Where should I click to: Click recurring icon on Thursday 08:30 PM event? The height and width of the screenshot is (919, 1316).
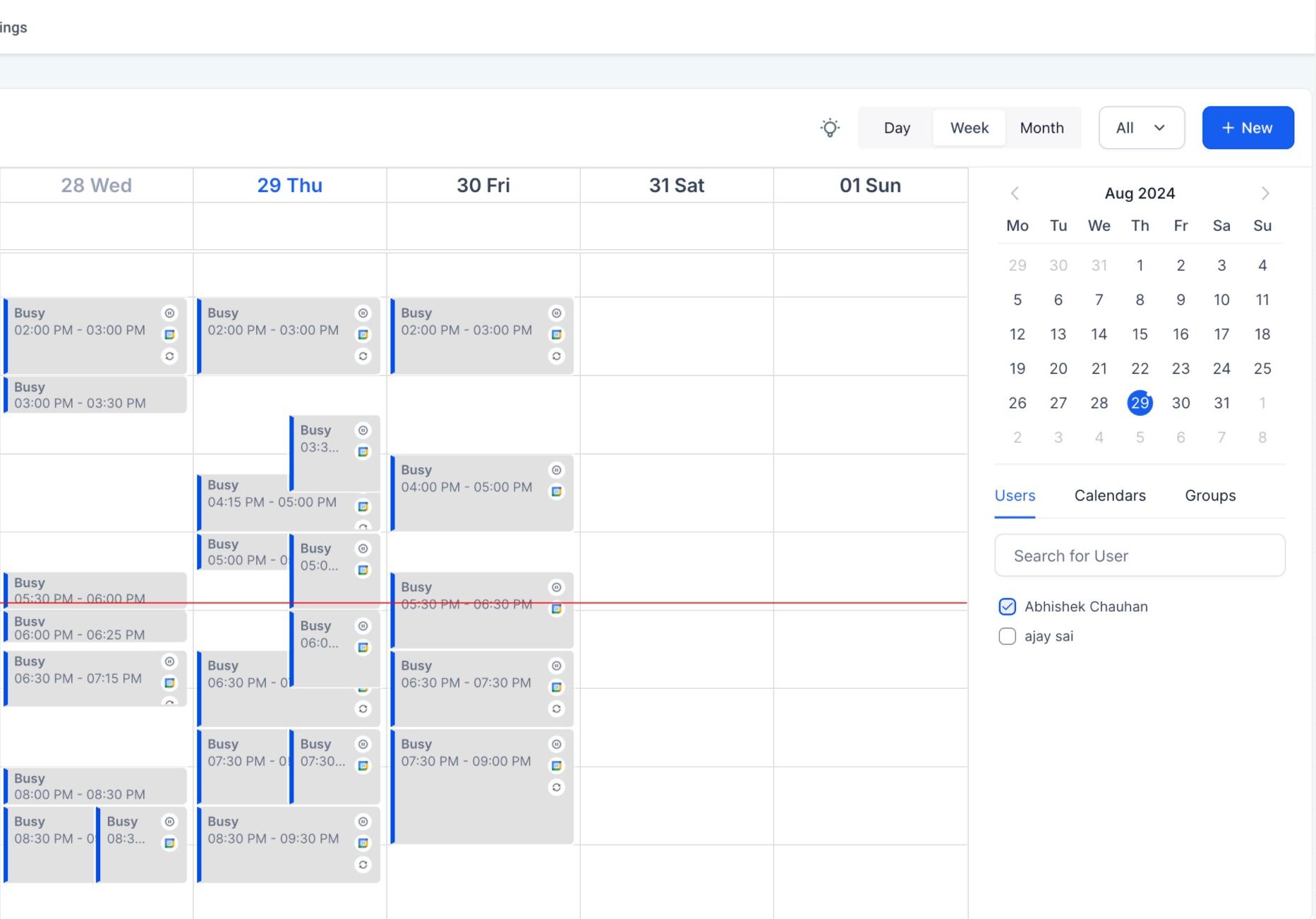tap(363, 865)
